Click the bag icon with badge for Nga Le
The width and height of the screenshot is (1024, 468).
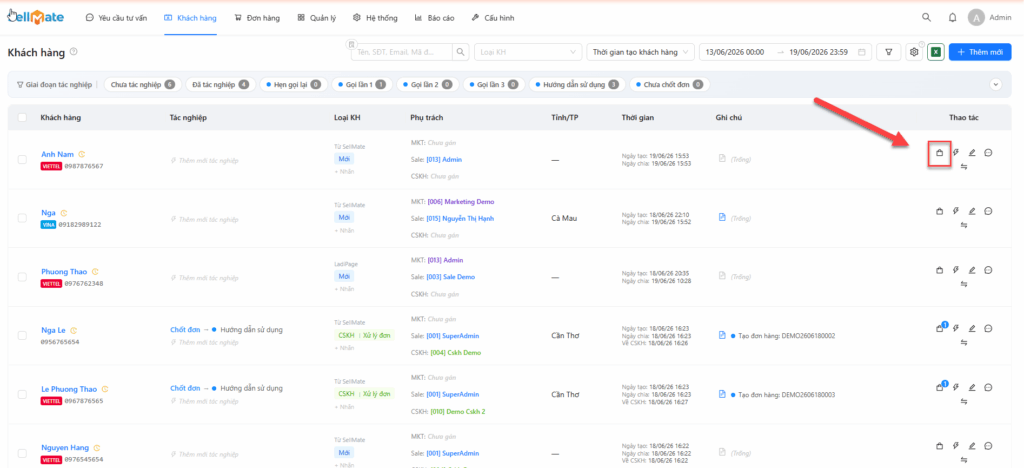pos(940,328)
